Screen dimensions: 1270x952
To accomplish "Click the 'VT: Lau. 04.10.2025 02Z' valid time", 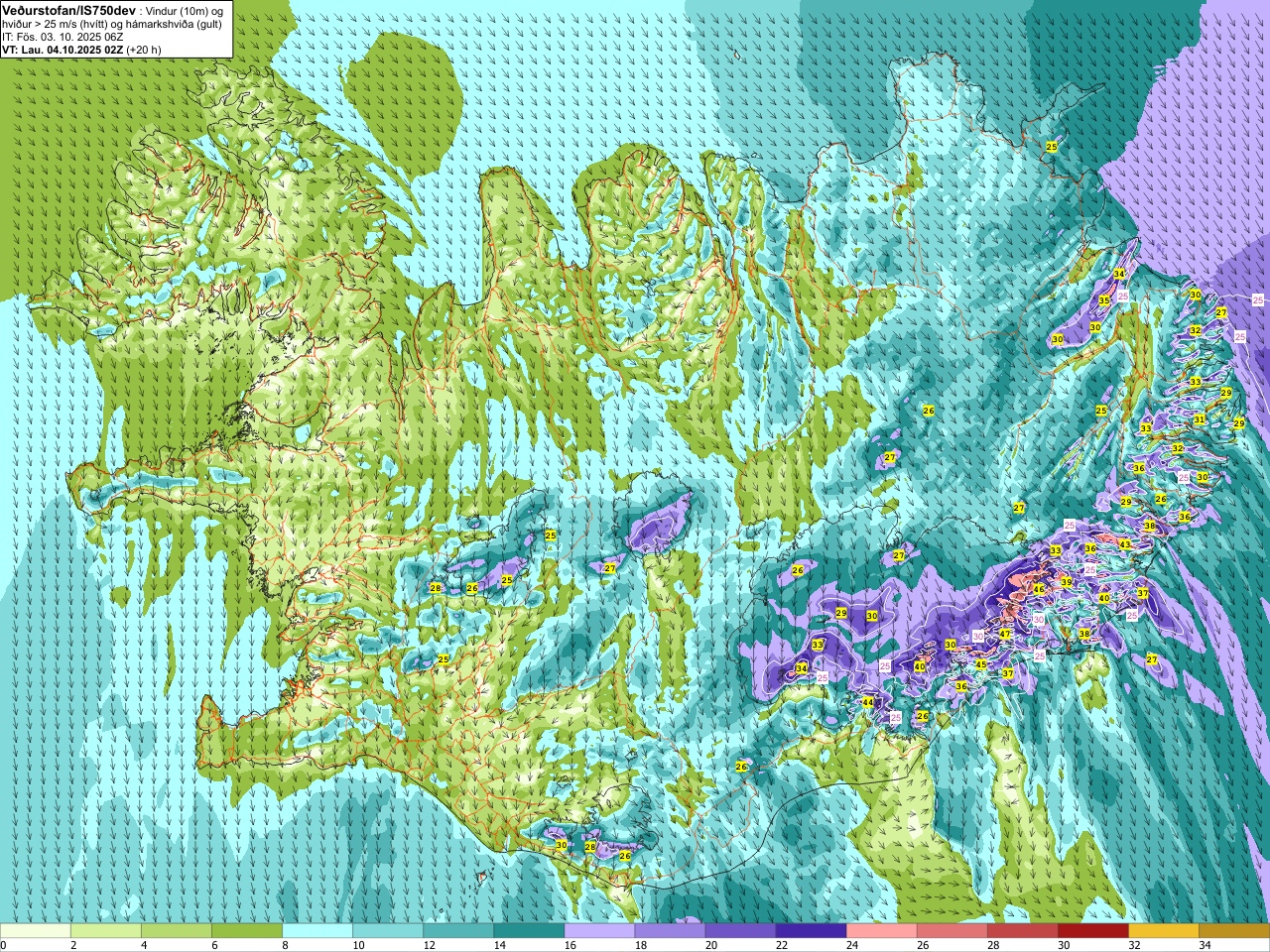I will 63,50.
